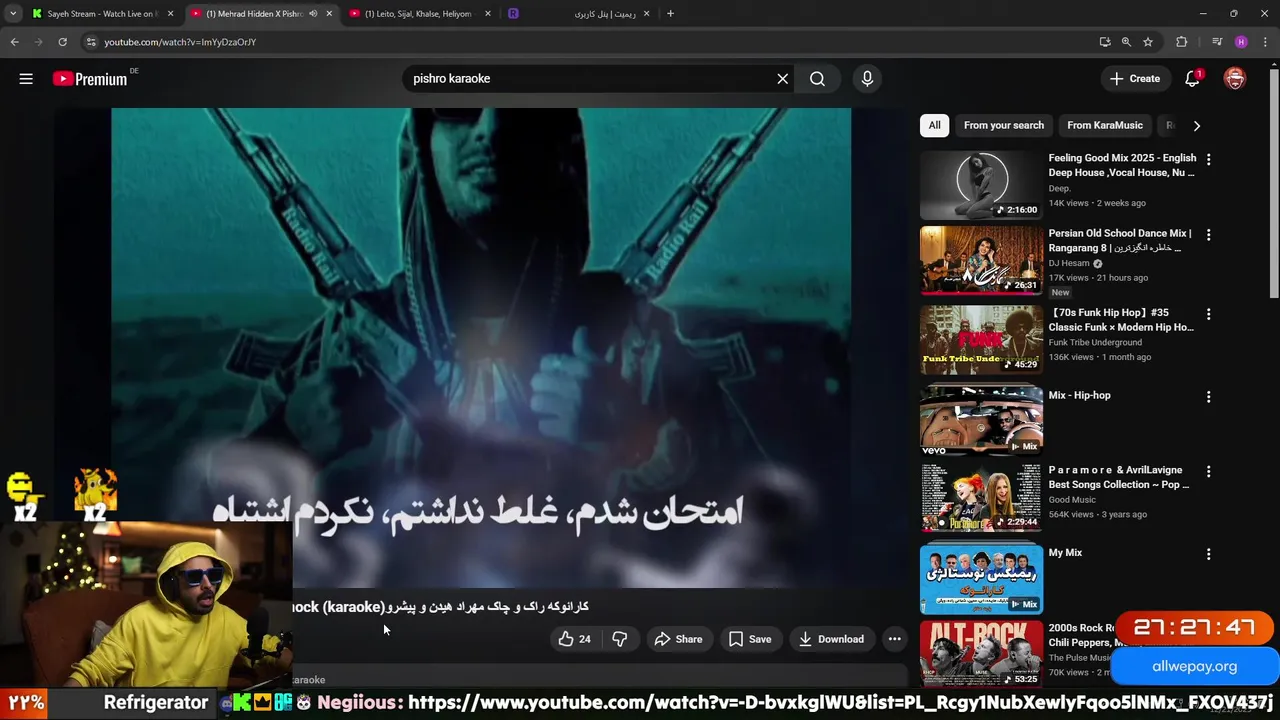1280x720 pixels.
Task: Bookmark this page with the star
Action: tap(1148, 42)
